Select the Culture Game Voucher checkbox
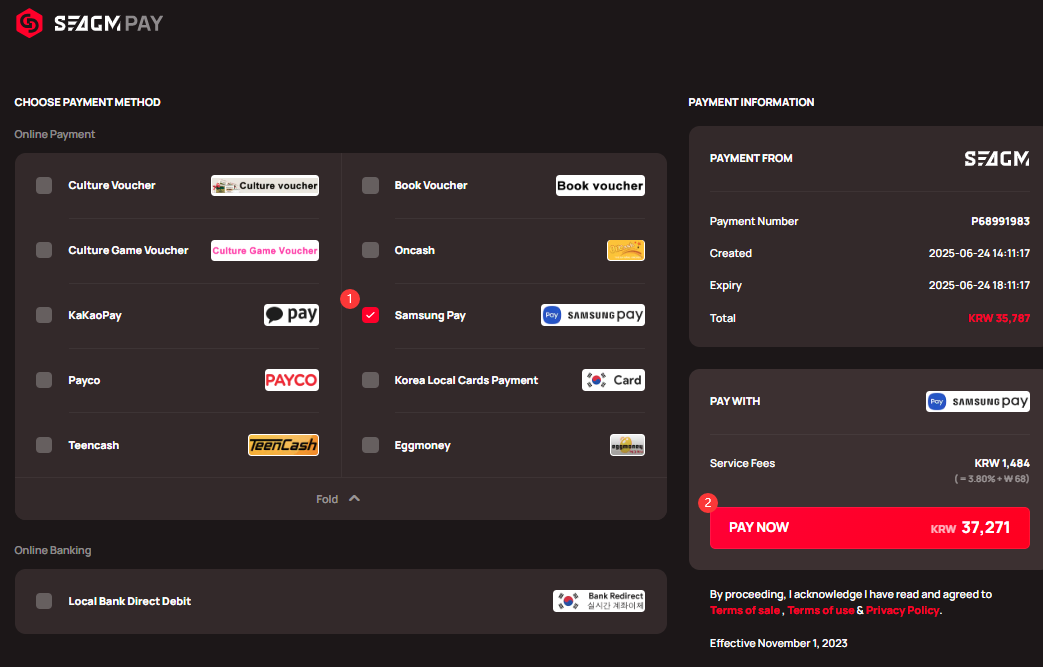Viewport: 1043px width, 667px height. (x=44, y=250)
